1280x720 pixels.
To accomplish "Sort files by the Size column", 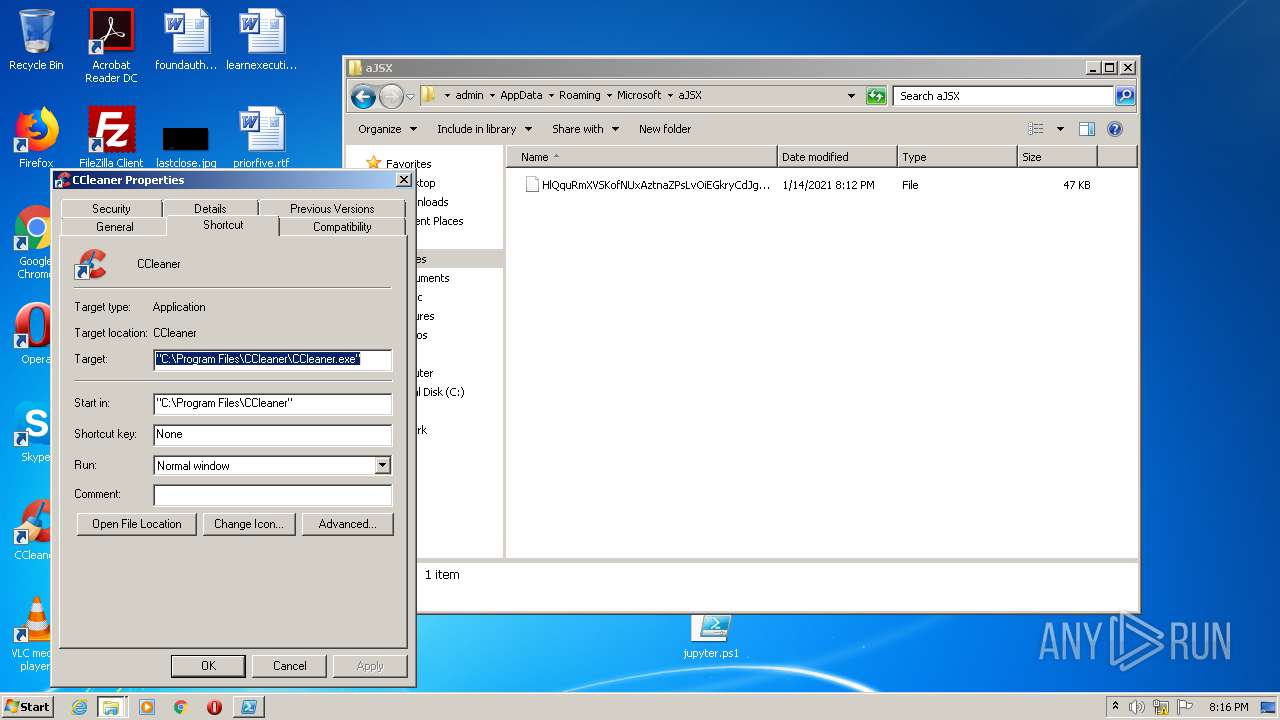I will 1057,157.
